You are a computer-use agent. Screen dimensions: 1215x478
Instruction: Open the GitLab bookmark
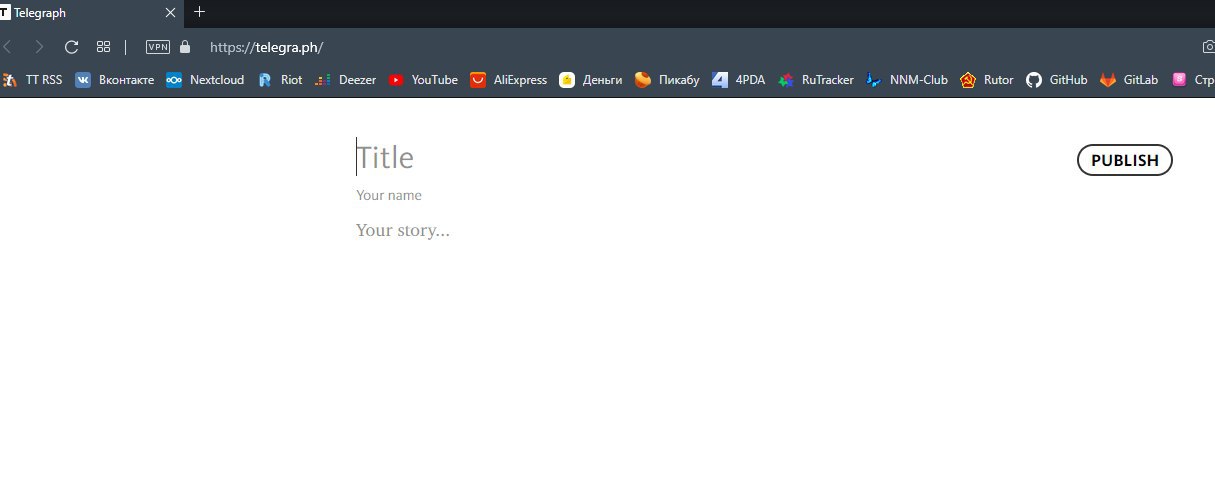pyautogui.click(x=1130, y=80)
